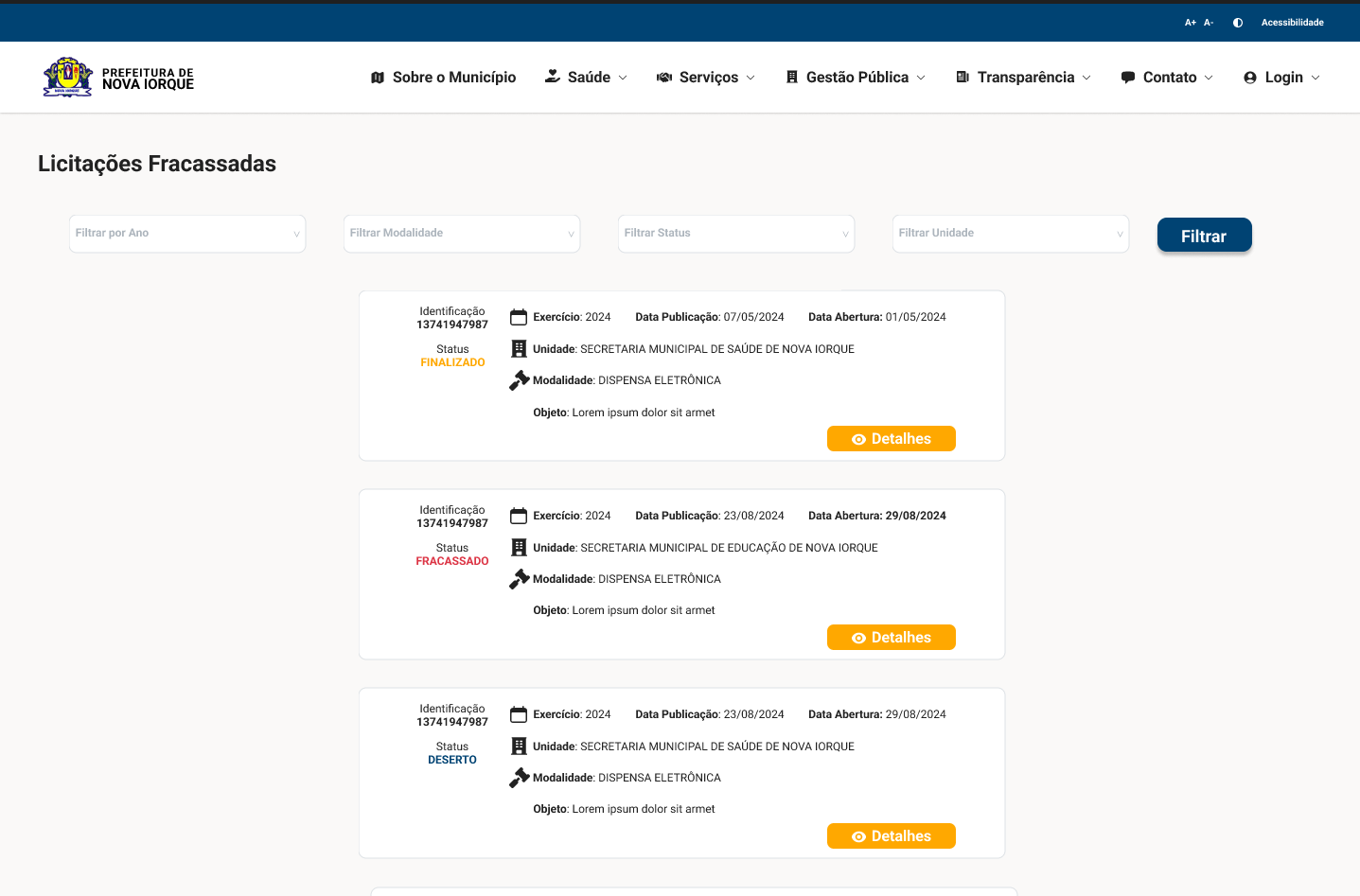Expand the Serviços chevron
Viewport: 1360px width, 896px height.
[751, 78]
